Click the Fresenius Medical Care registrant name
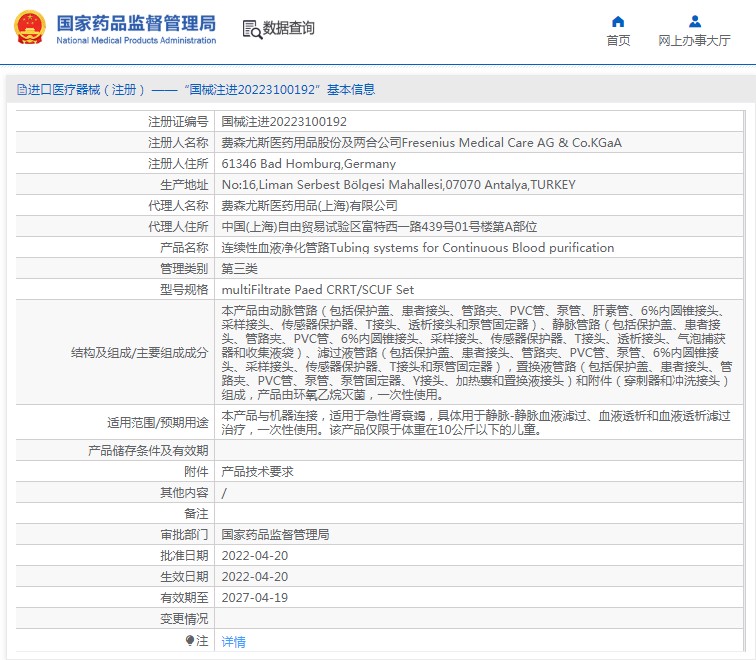 [421, 143]
